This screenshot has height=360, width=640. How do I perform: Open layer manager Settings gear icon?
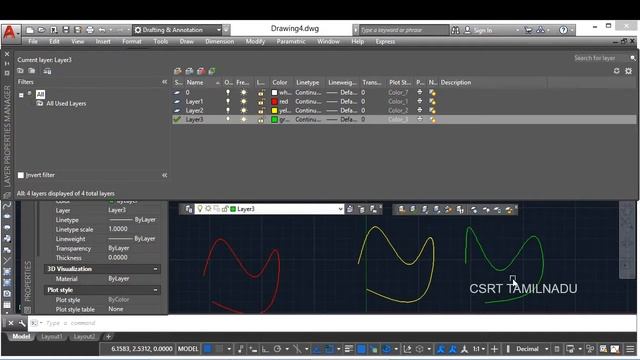click(x=629, y=71)
